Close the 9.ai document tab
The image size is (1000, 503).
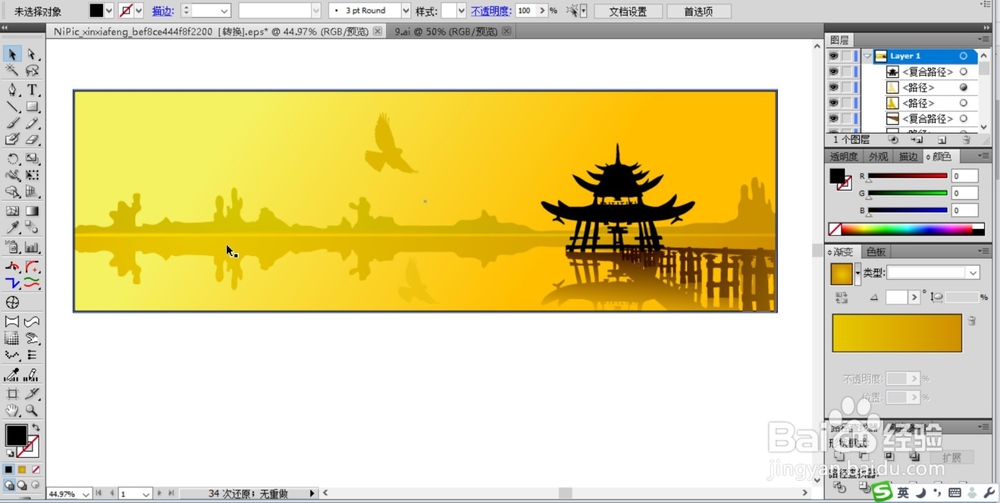coord(506,31)
